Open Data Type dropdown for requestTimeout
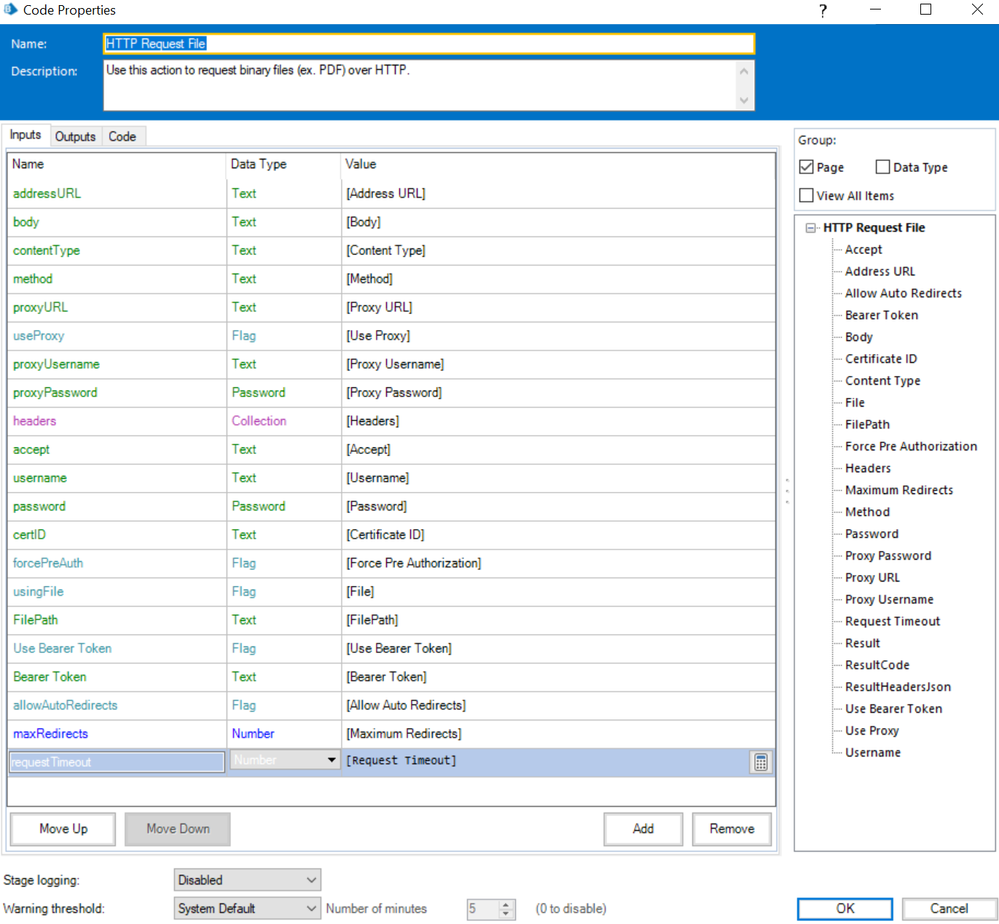The height and width of the screenshot is (924, 999). click(331, 761)
